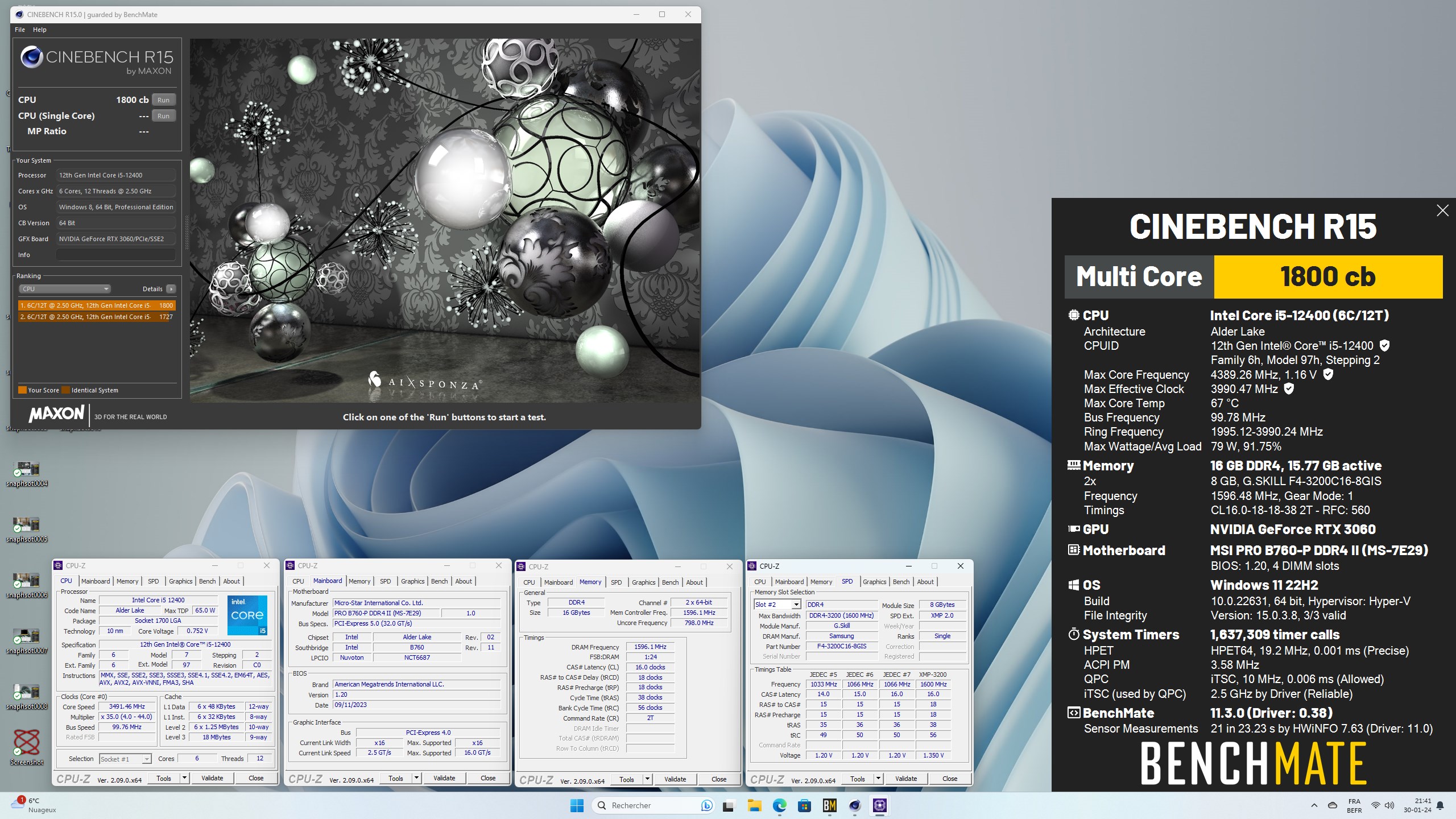Open snapshot0007 desktop icon
Viewport: 1456px width, 819px height.
(x=26, y=640)
